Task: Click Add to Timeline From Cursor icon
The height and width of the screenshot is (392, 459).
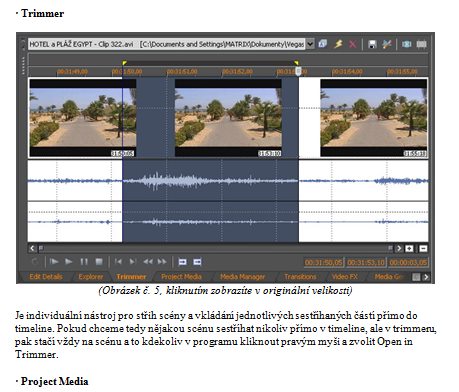Action: (182, 262)
